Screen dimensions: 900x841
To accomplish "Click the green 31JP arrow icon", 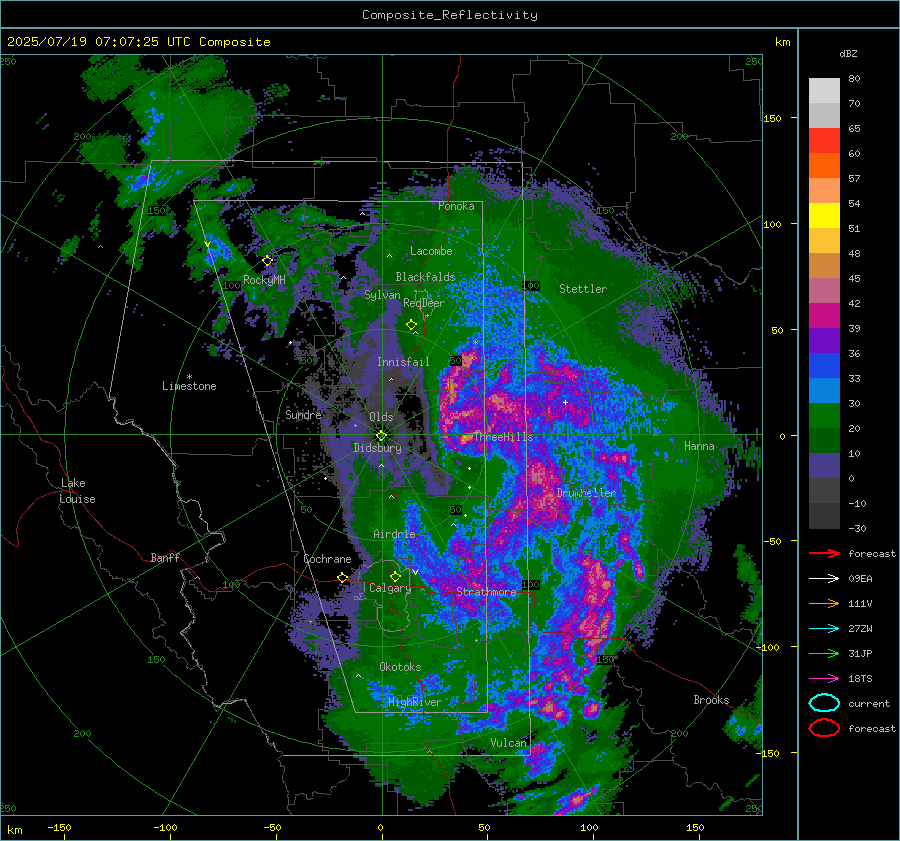I will click(824, 653).
